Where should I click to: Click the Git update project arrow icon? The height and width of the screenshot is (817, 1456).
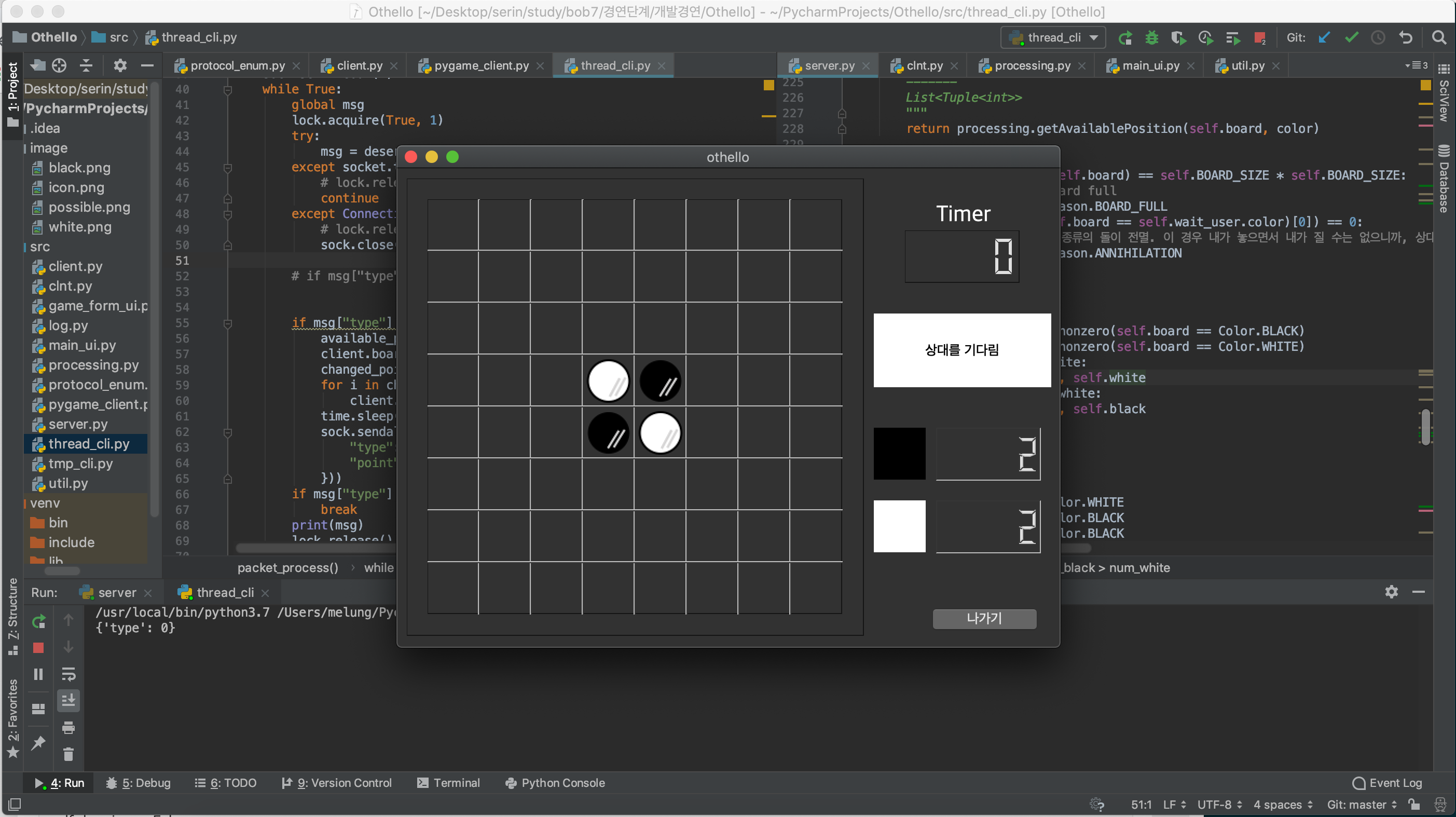[1324, 38]
